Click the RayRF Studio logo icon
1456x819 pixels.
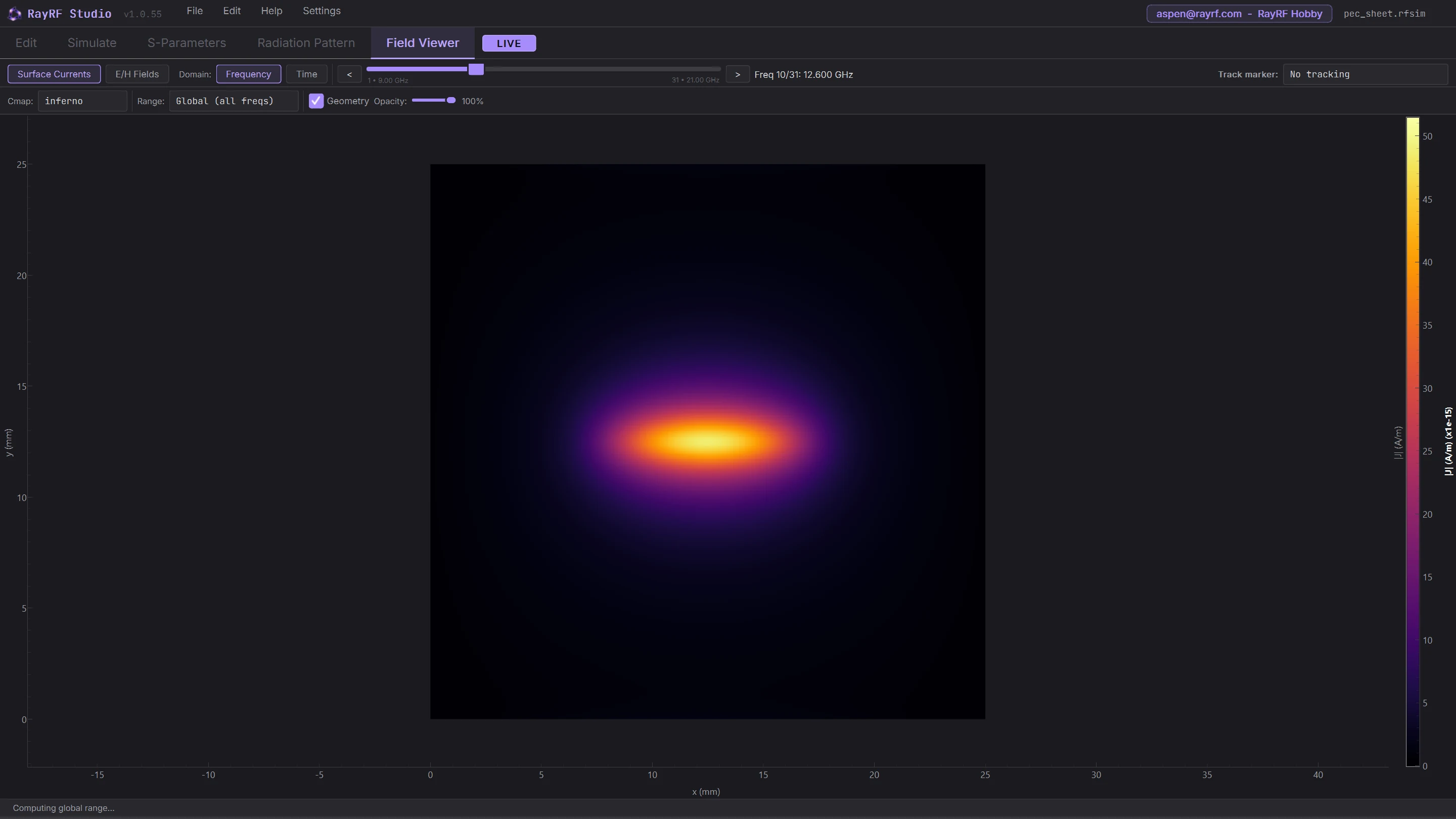pyautogui.click(x=15, y=14)
